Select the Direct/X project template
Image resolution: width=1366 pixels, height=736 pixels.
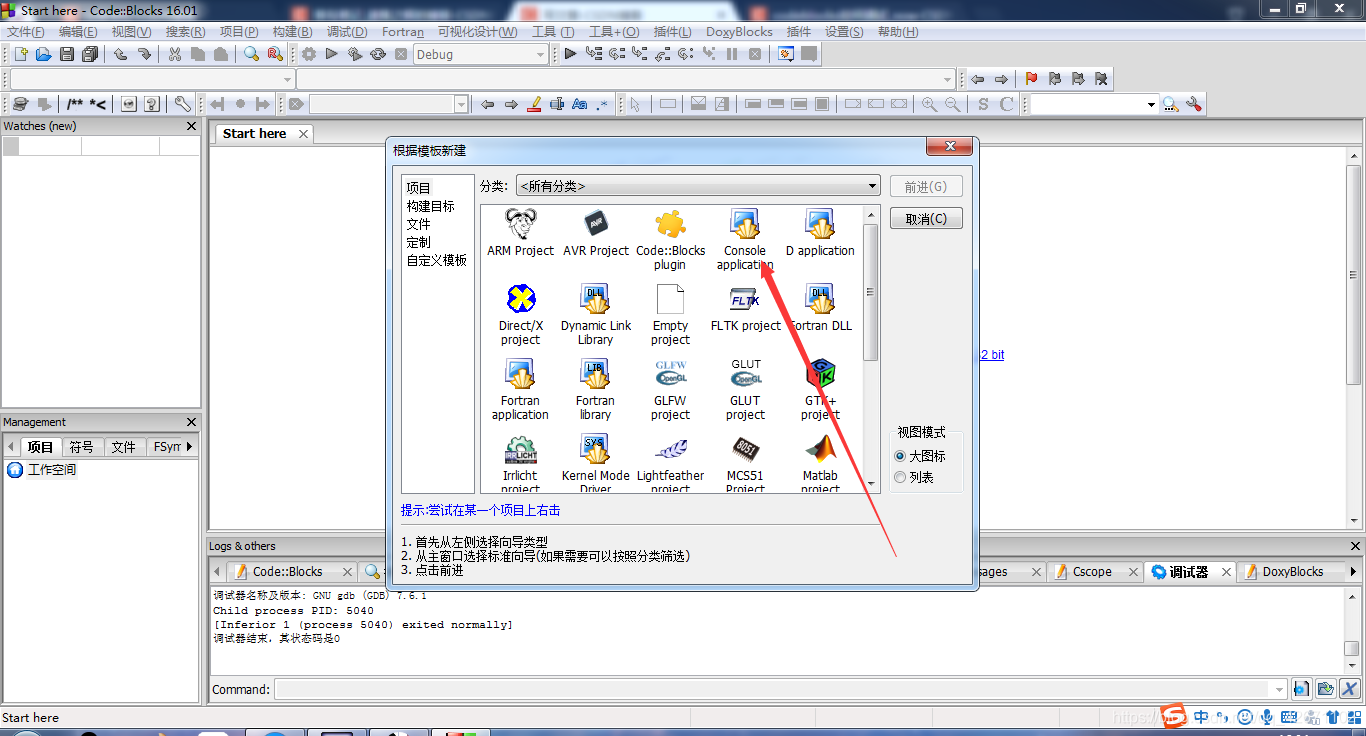tap(520, 315)
